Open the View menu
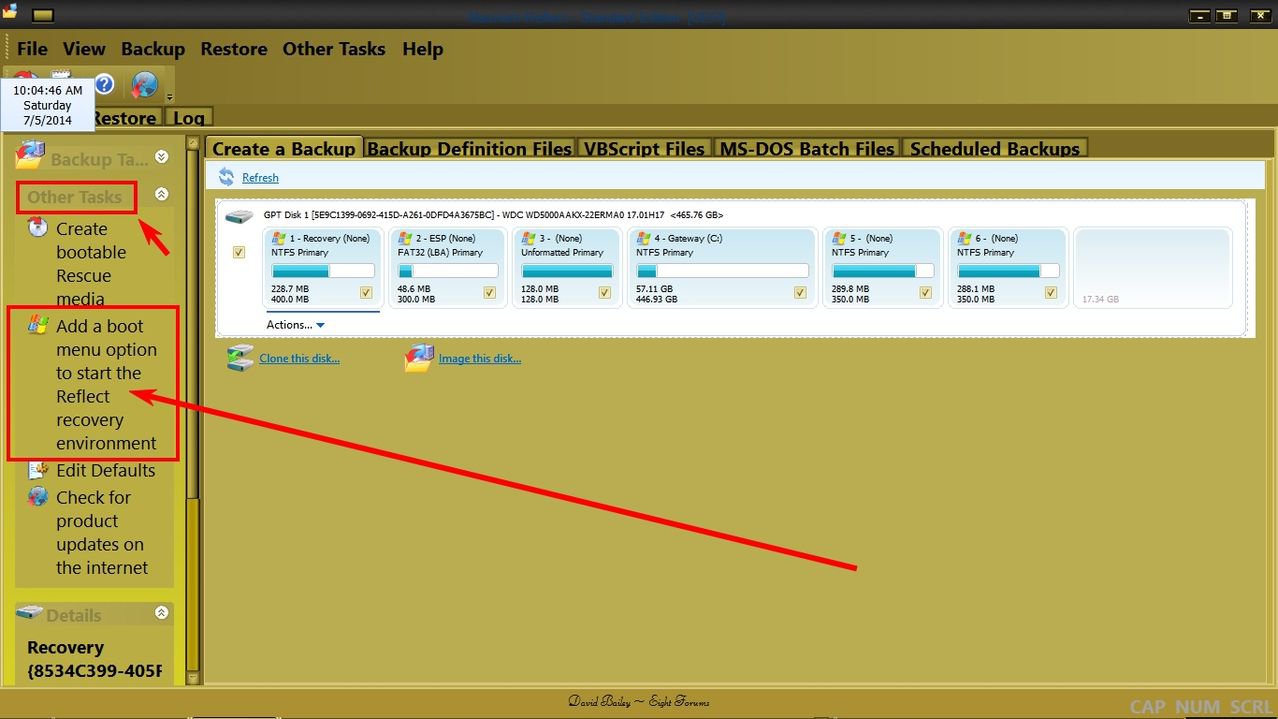Viewport: 1278px width, 719px height. [84, 49]
